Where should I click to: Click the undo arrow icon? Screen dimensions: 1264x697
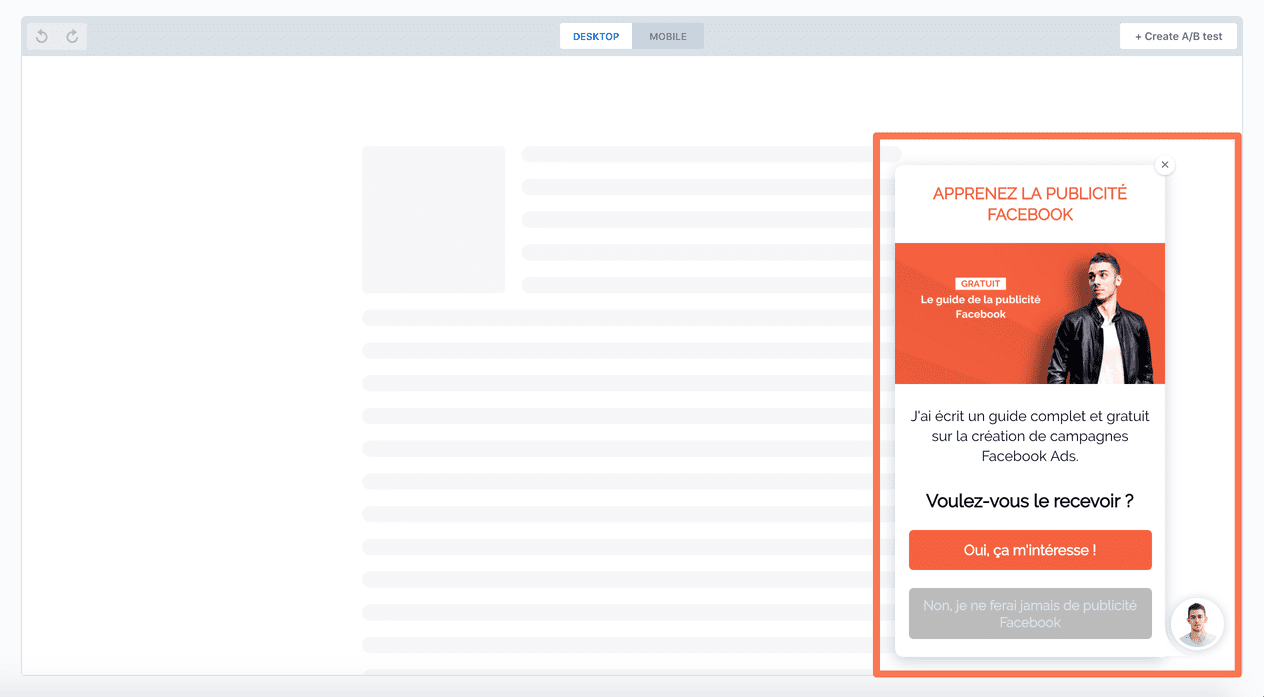[42, 37]
